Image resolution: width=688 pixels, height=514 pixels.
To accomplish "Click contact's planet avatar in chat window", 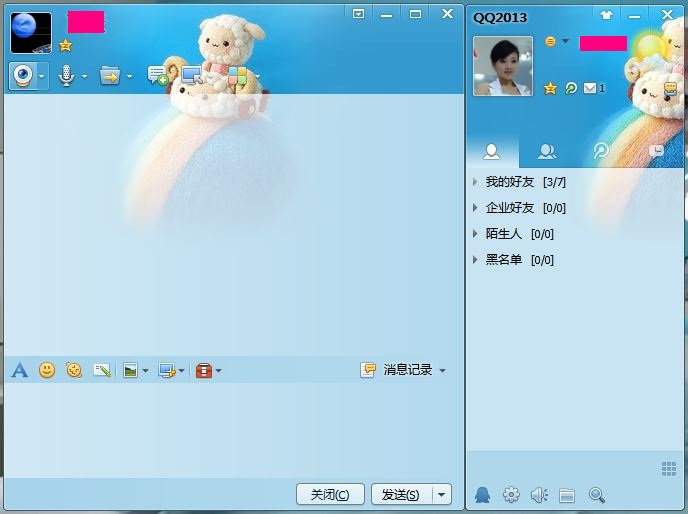I will click(x=31, y=33).
